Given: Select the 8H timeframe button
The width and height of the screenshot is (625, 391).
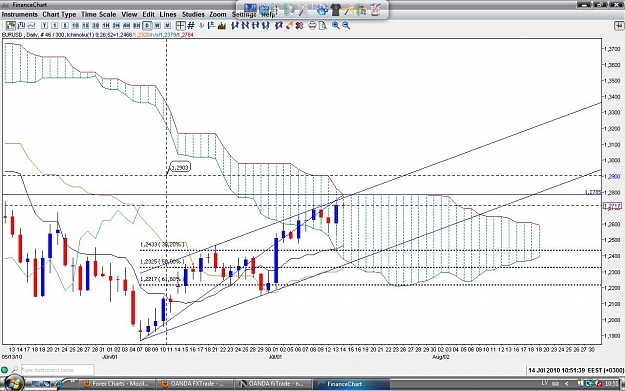Looking at the screenshot, I should coord(137,26).
